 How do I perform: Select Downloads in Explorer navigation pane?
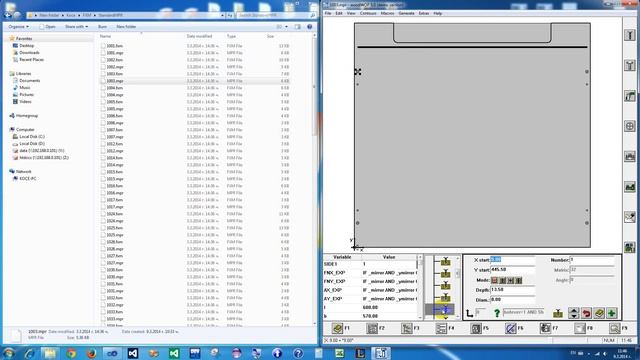tap(29, 53)
